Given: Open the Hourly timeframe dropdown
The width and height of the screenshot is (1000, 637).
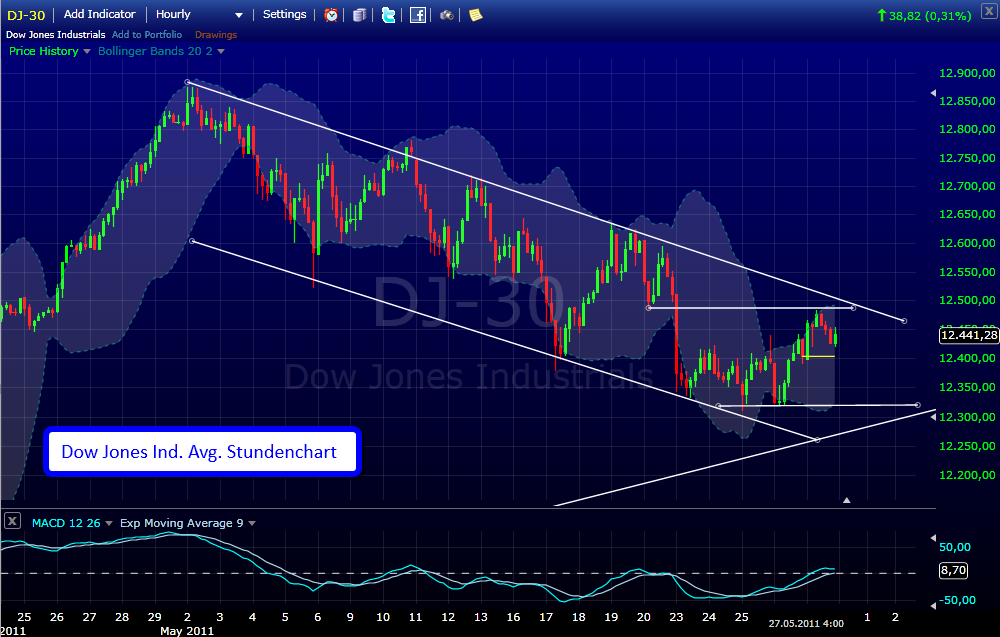Looking at the screenshot, I should click(x=200, y=14).
